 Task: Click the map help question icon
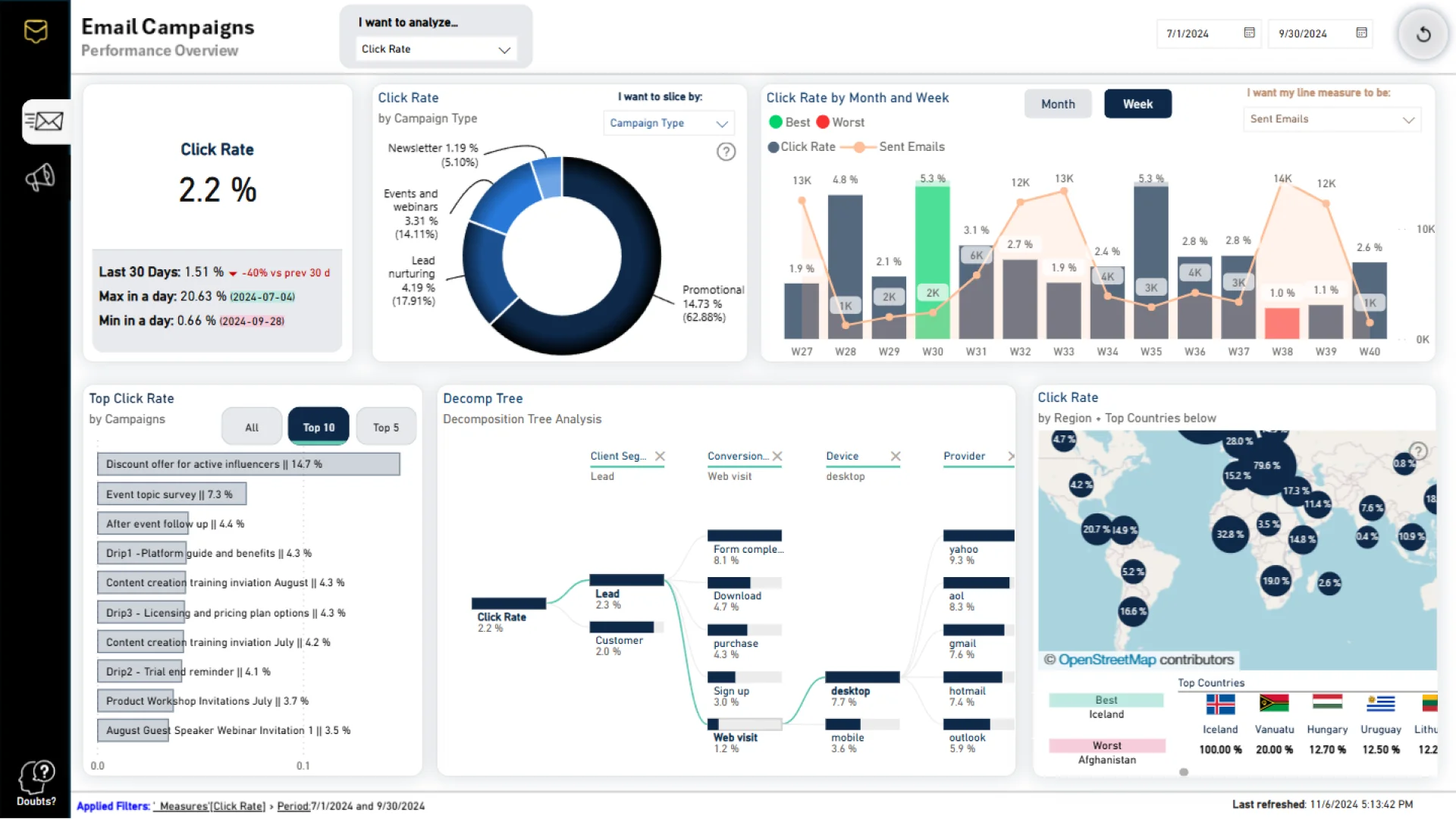(x=1418, y=451)
